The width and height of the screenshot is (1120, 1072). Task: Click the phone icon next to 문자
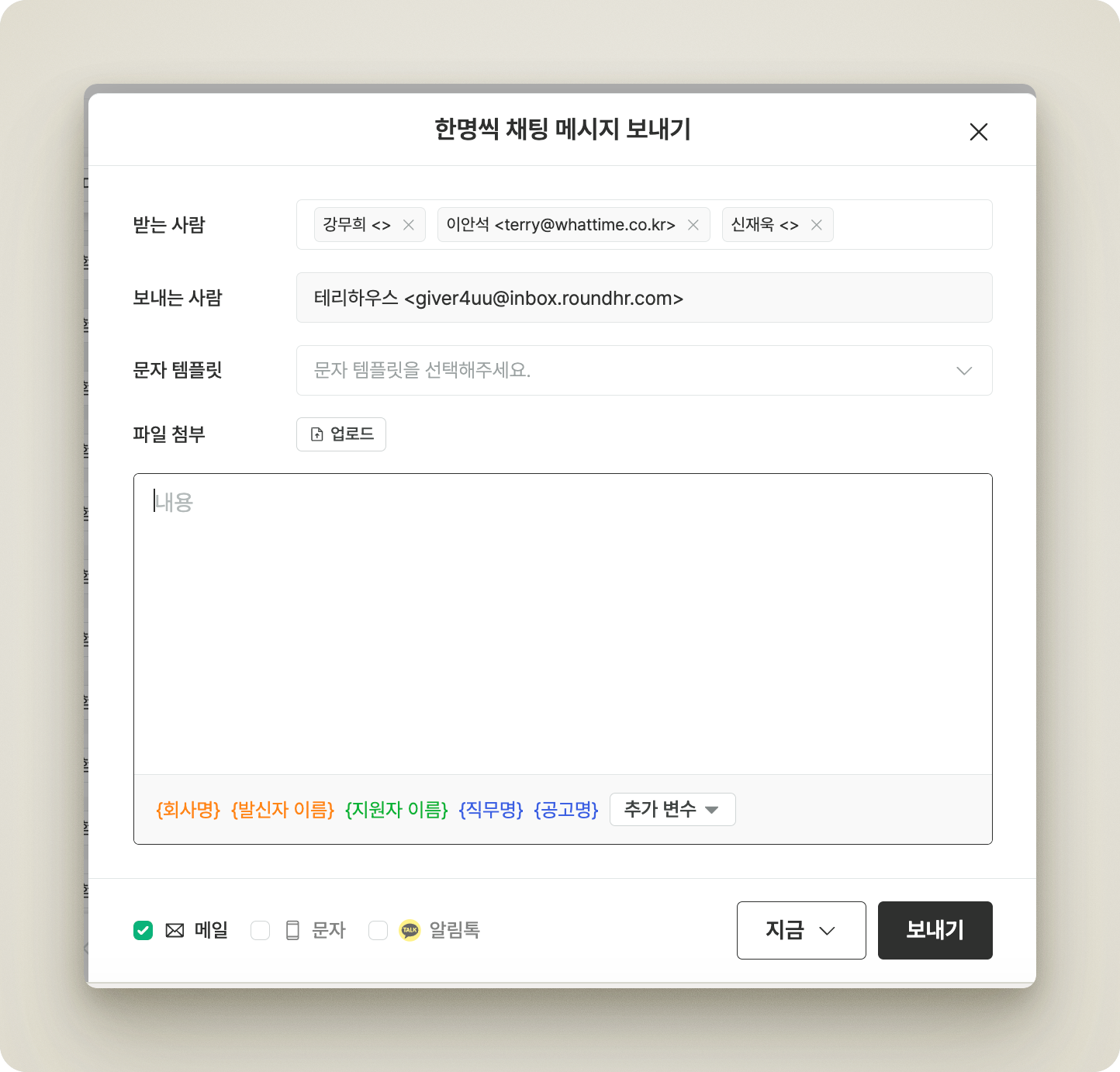[292, 930]
